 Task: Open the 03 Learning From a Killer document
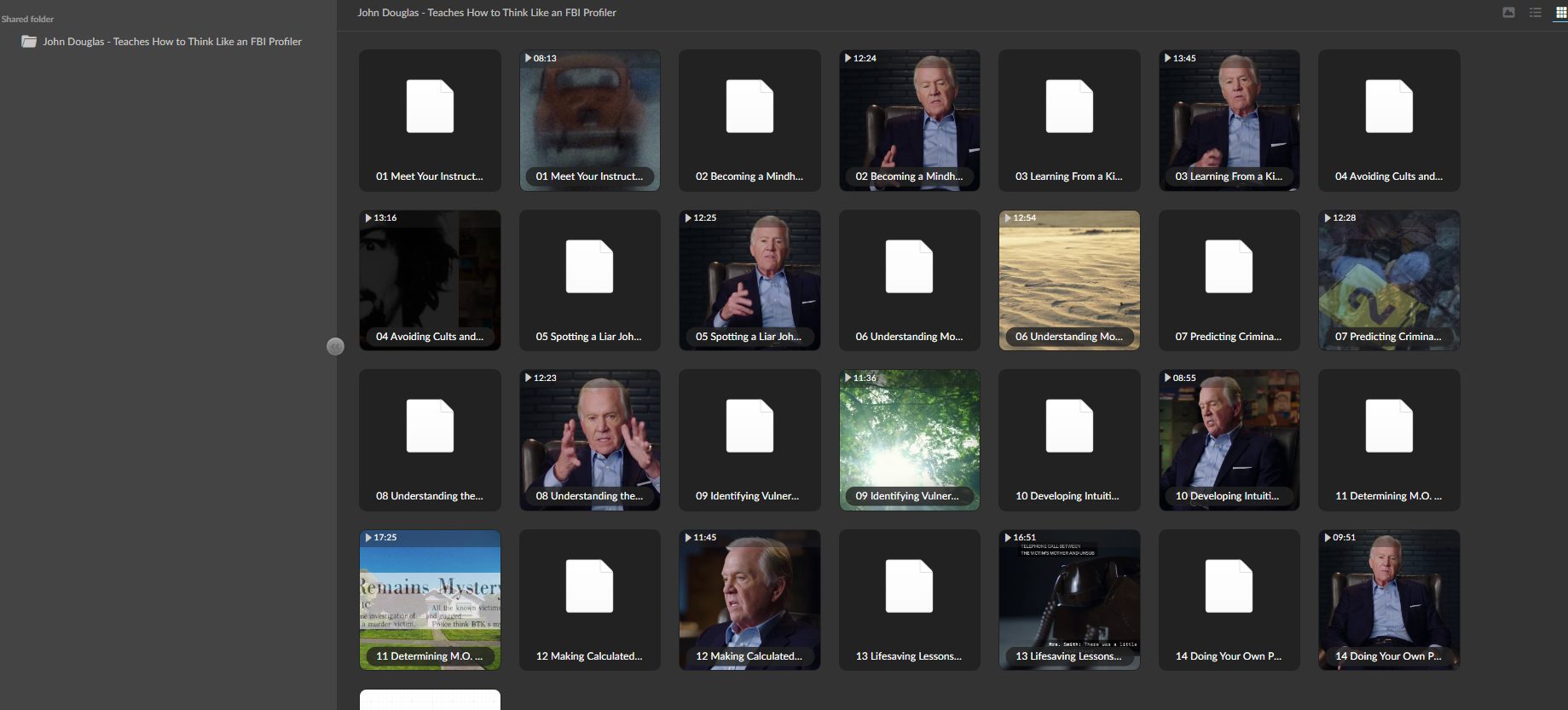(1069, 120)
